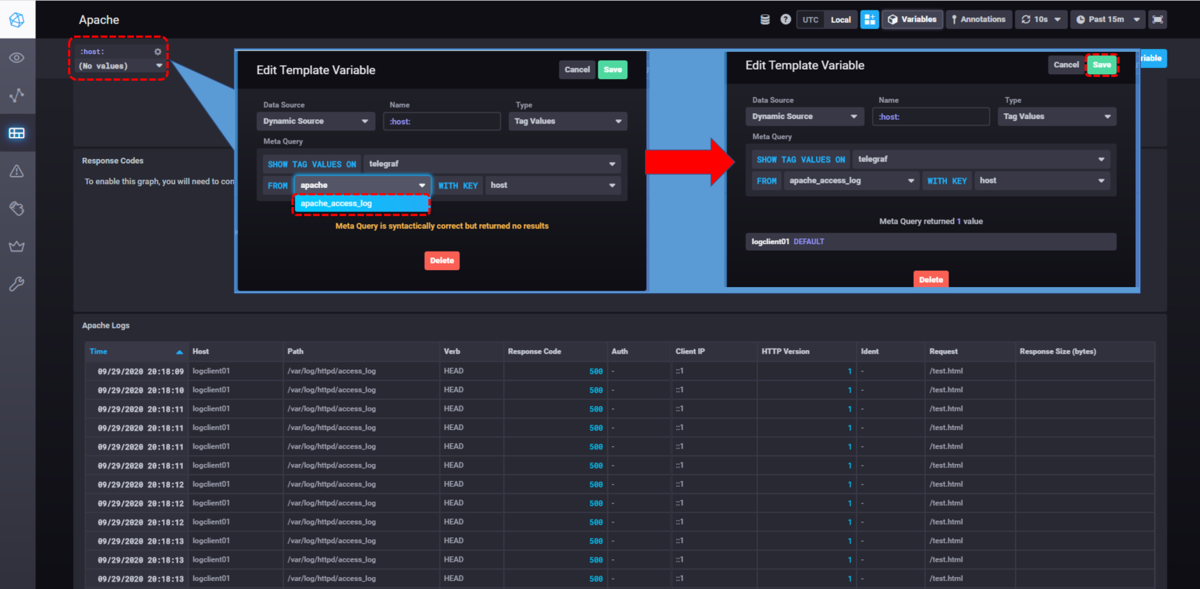The width and height of the screenshot is (1200, 589).
Task: Open Configuration wrench icon in sidebar
Action: [x=17, y=284]
